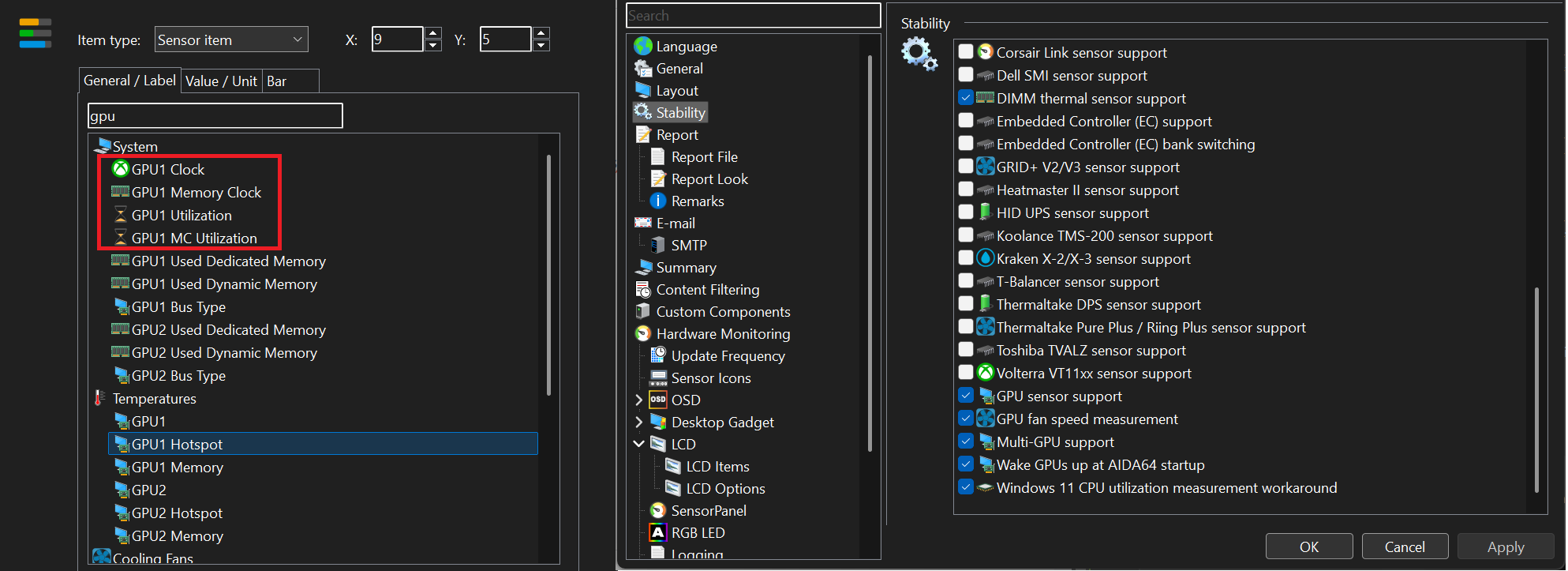Click the preferences tree scrollbar
The image size is (1568, 571).
tap(870, 253)
